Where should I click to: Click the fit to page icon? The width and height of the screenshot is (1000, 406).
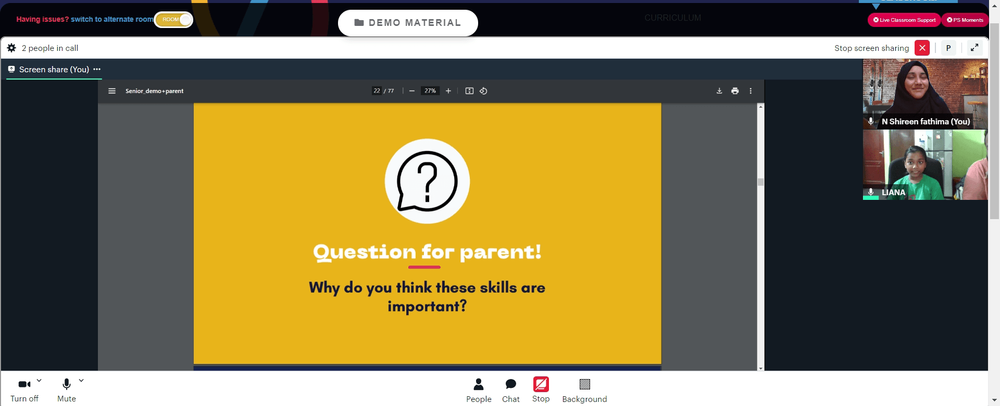[x=469, y=91]
